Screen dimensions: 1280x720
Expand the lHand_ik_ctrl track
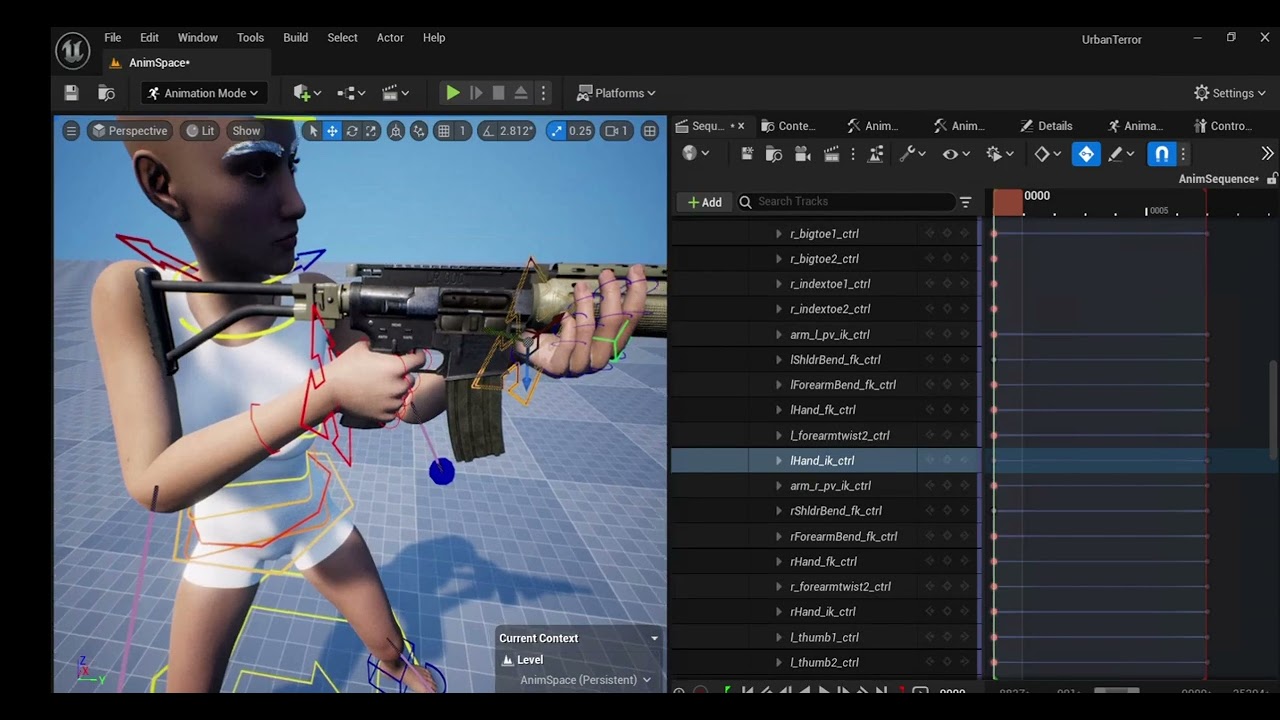(x=779, y=461)
